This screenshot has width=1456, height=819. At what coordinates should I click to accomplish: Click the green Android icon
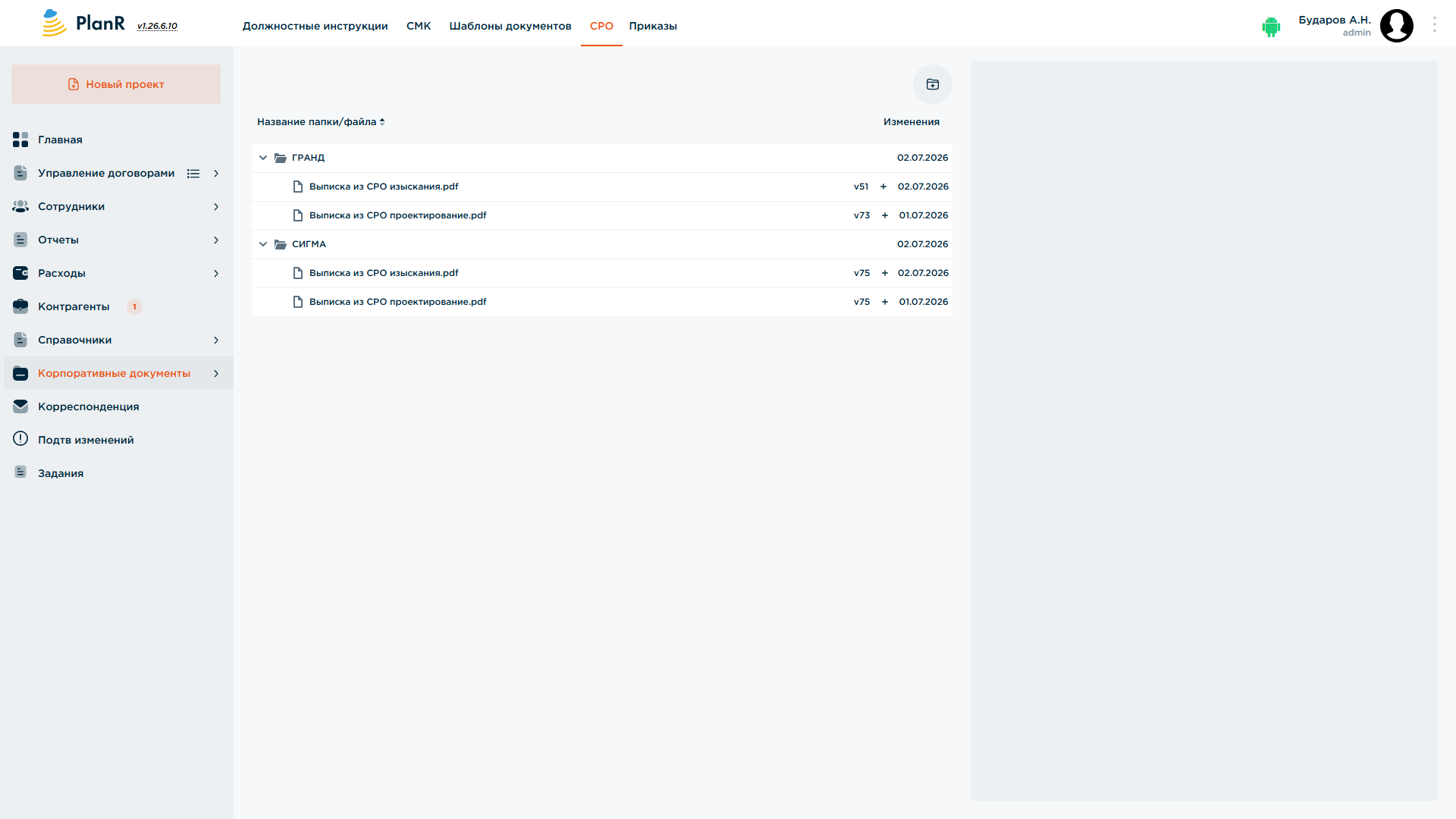(x=1271, y=27)
